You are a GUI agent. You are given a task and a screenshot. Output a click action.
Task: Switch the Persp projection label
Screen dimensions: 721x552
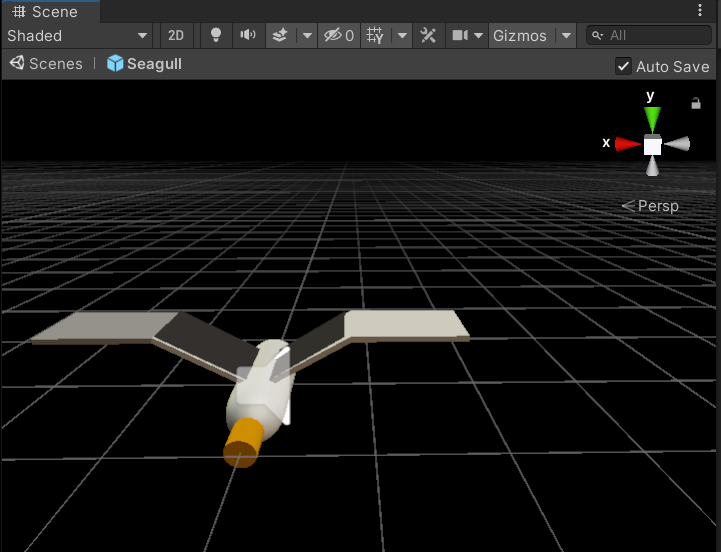point(650,206)
